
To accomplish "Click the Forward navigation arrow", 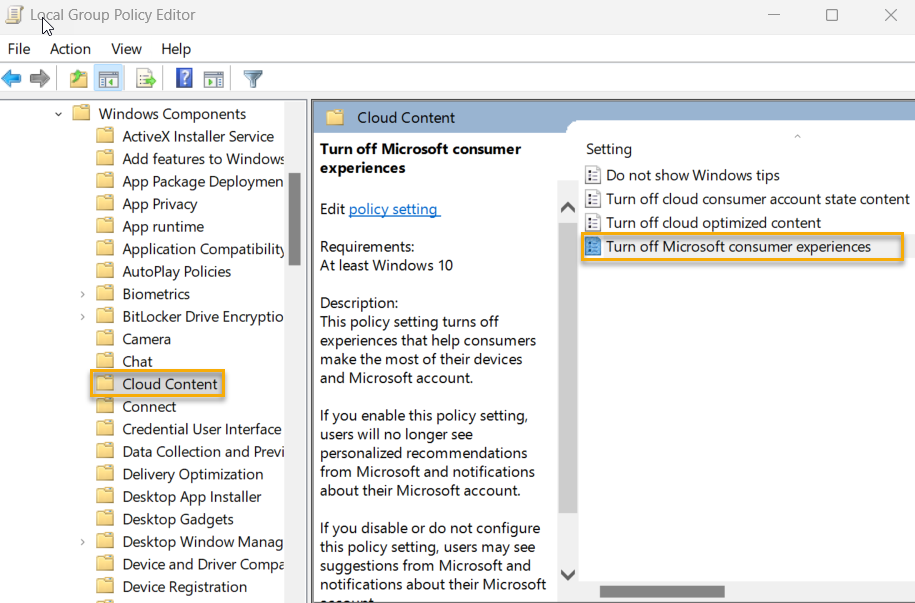I will (40, 78).
